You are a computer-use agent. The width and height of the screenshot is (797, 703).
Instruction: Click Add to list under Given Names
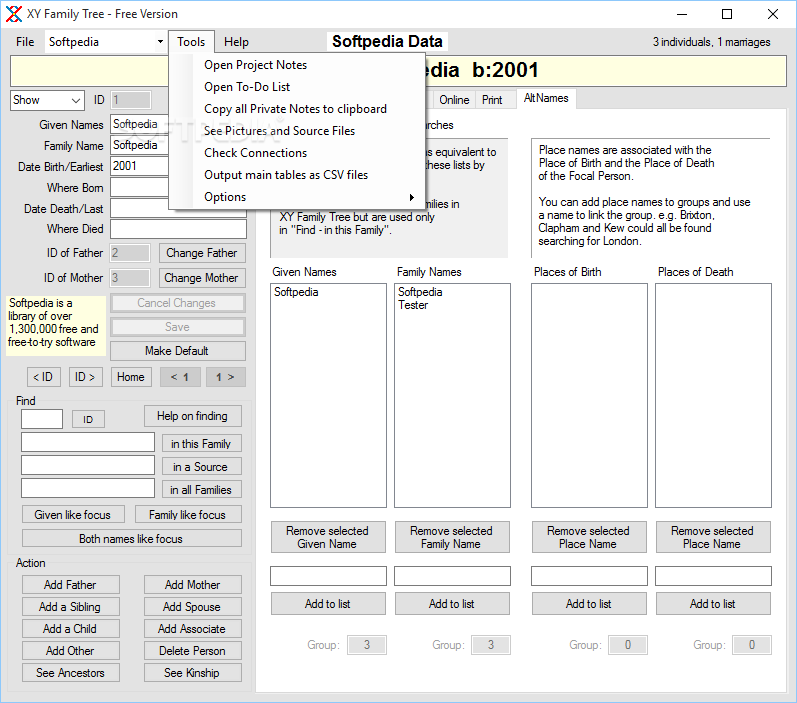(x=328, y=603)
